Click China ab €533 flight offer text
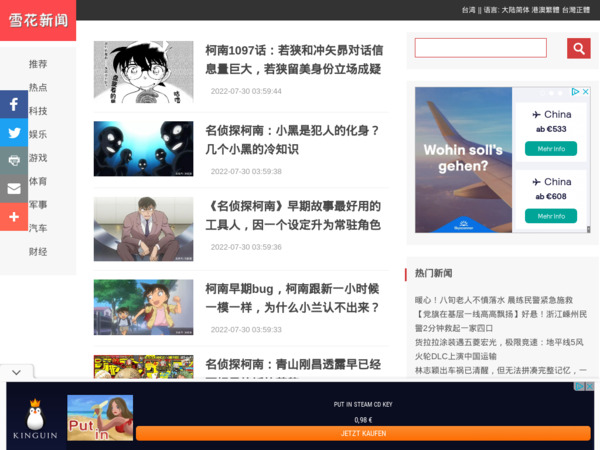The width and height of the screenshot is (600, 450). pos(551,121)
